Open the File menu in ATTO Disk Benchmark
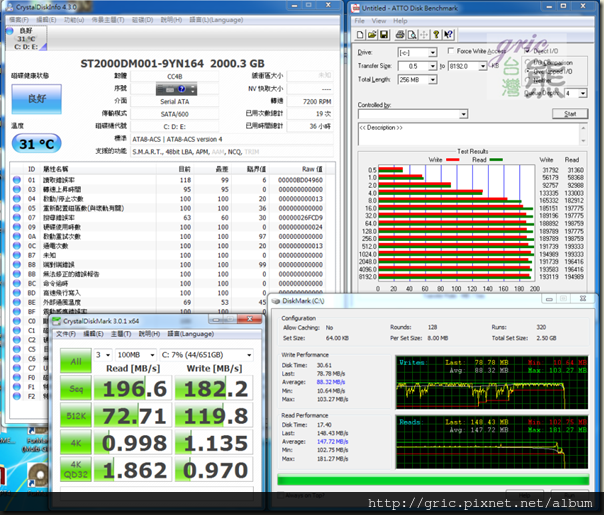This screenshot has height=515, width=604. click(x=359, y=21)
